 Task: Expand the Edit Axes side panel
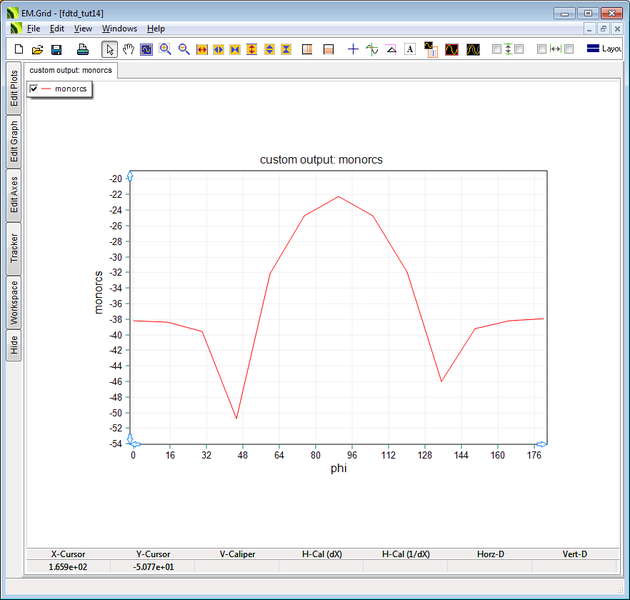pyautogui.click(x=14, y=194)
